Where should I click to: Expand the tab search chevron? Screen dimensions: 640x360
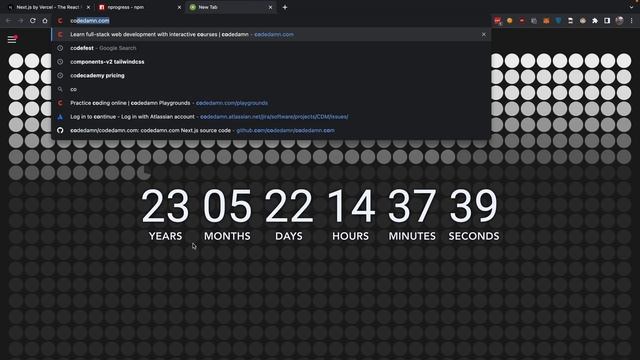point(631,7)
